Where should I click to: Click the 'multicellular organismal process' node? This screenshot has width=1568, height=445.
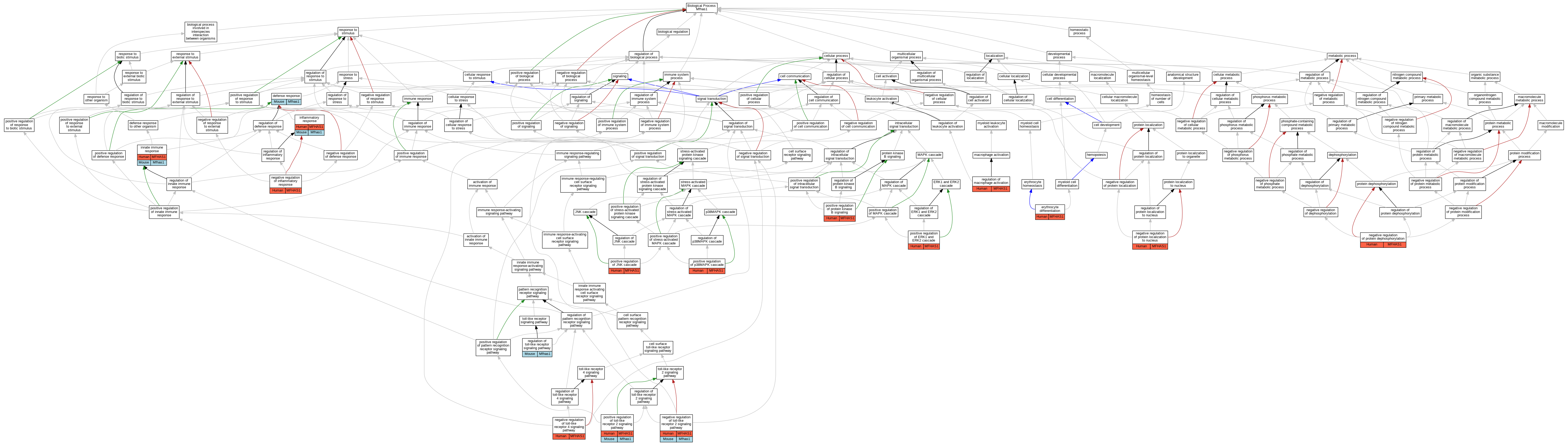(x=906, y=56)
